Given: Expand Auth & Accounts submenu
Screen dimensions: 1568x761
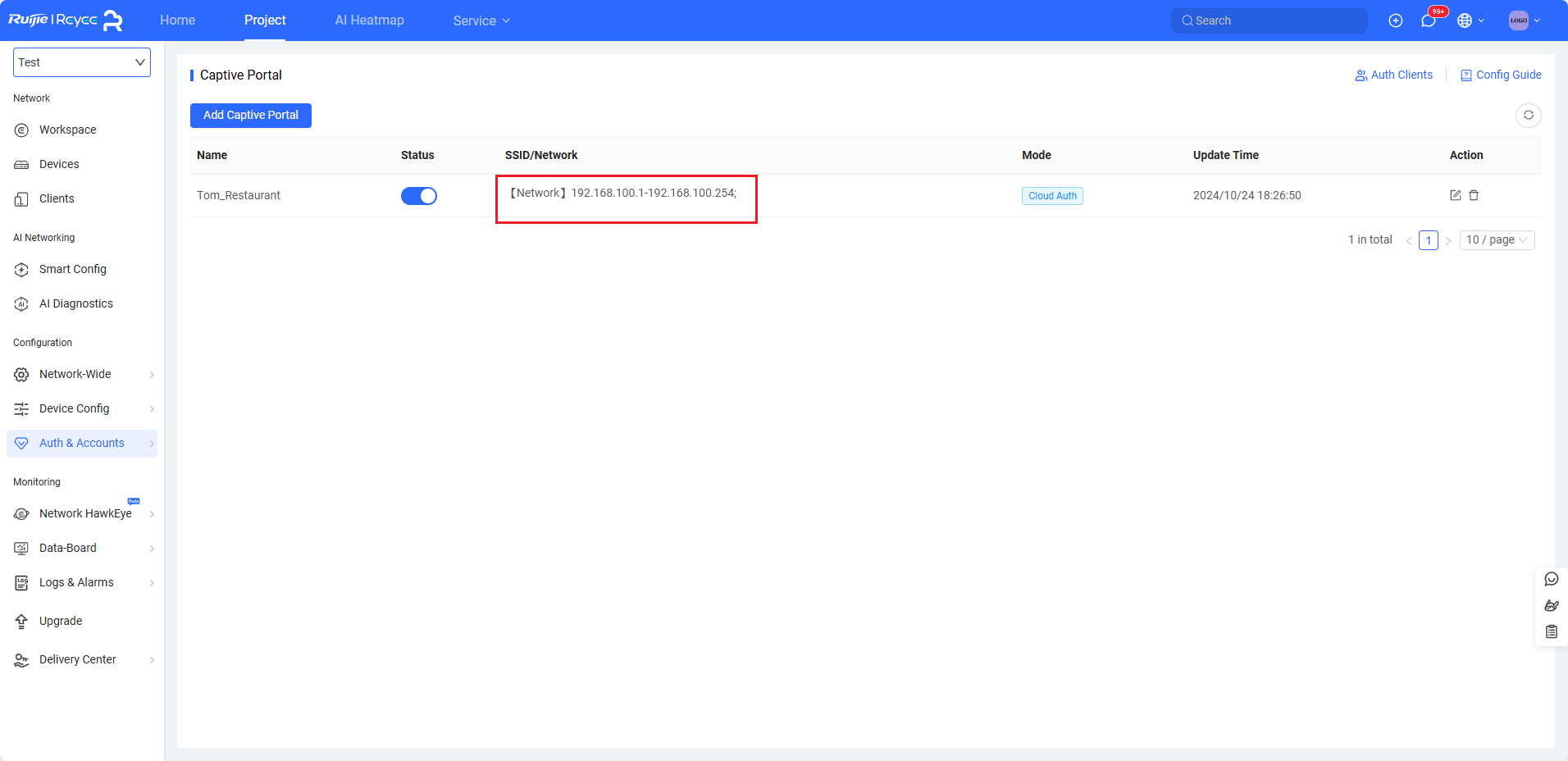Looking at the screenshot, I should pos(152,444).
